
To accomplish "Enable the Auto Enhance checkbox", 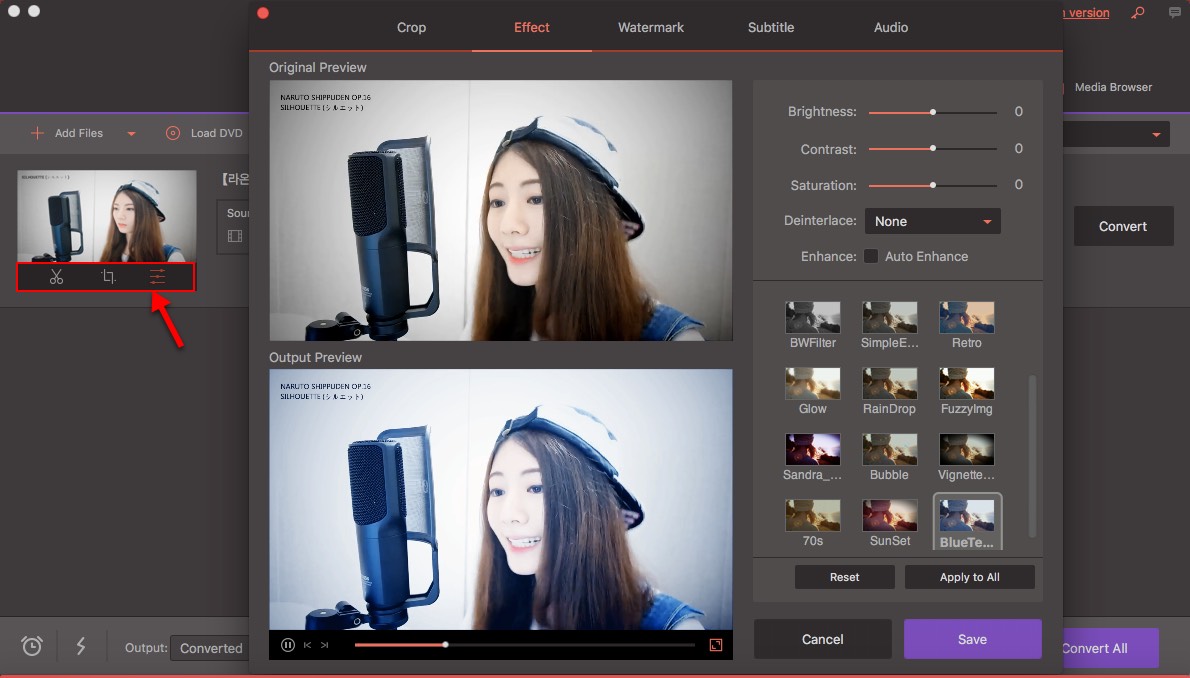I will coord(871,256).
